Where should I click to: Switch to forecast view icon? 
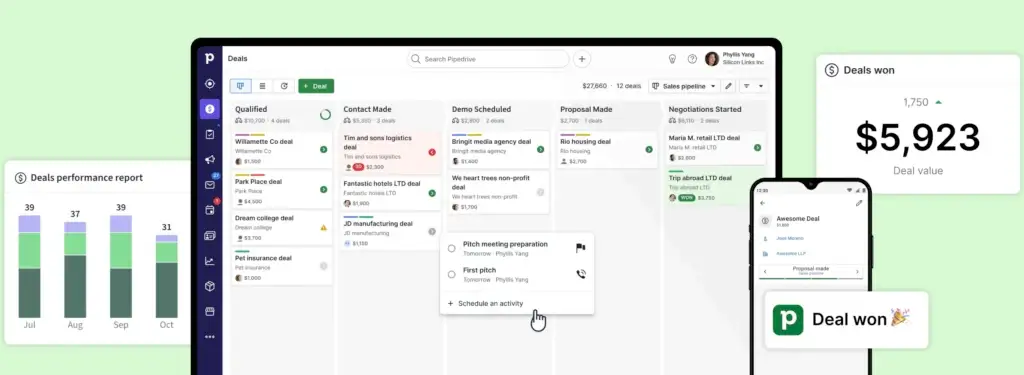pyautogui.click(x=283, y=86)
